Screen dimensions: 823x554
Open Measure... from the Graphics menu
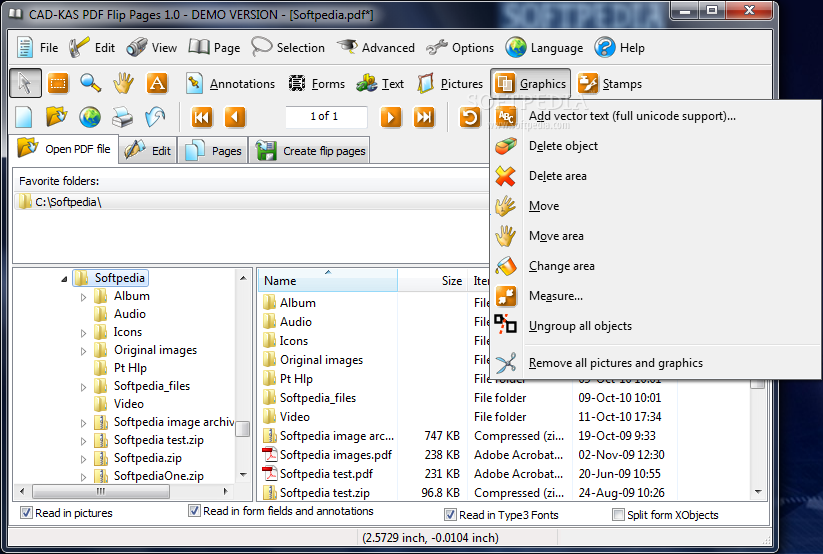click(555, 296)
